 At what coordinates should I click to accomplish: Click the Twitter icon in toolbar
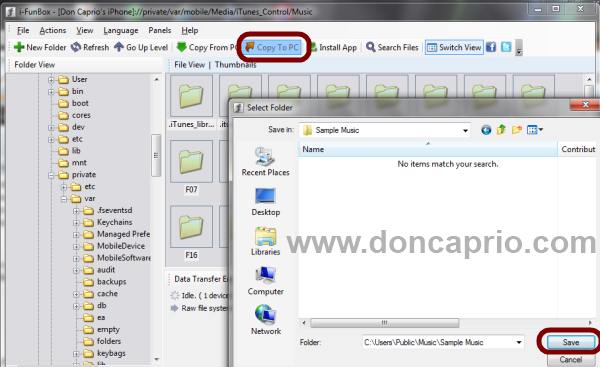pos(506,47)
